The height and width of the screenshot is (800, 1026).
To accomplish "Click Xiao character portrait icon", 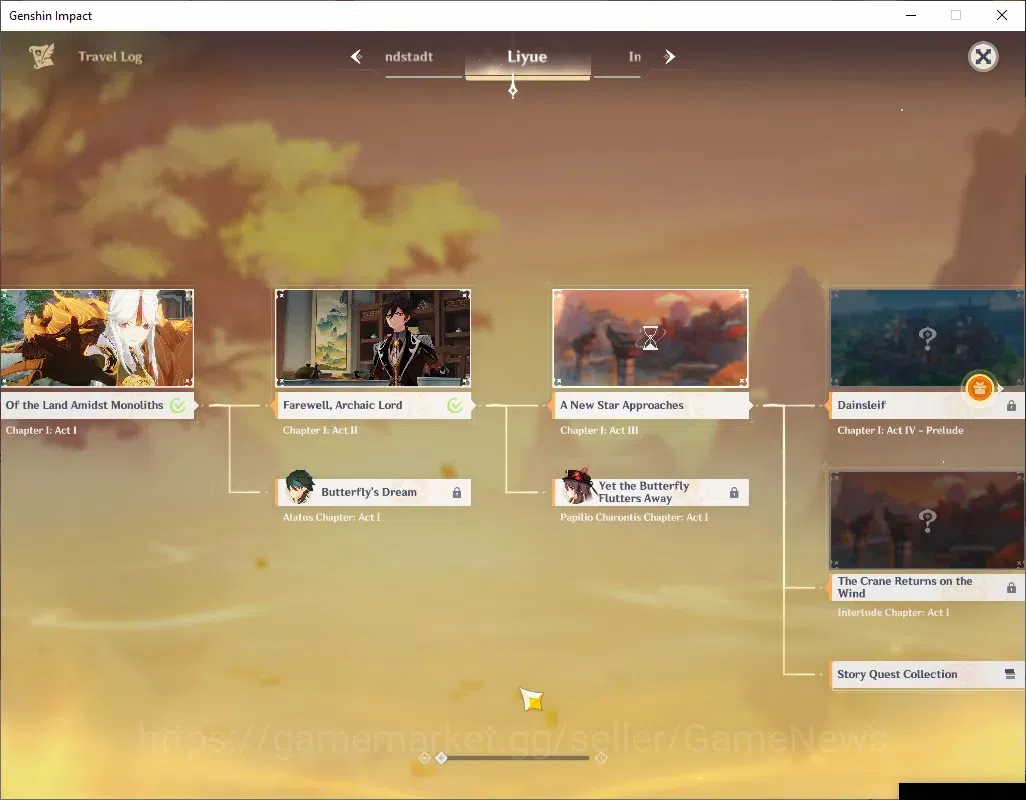I will click(x=299, y=487).
